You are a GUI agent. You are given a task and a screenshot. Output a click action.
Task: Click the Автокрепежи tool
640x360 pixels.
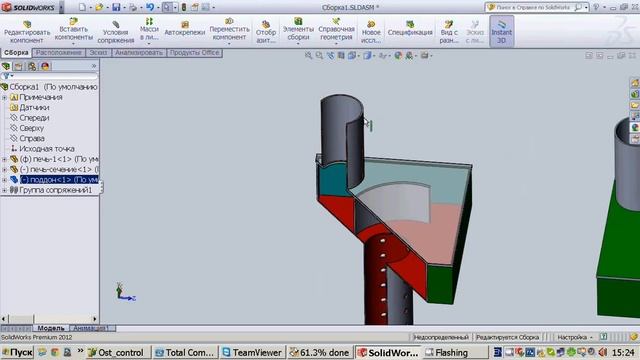(184, 29)
